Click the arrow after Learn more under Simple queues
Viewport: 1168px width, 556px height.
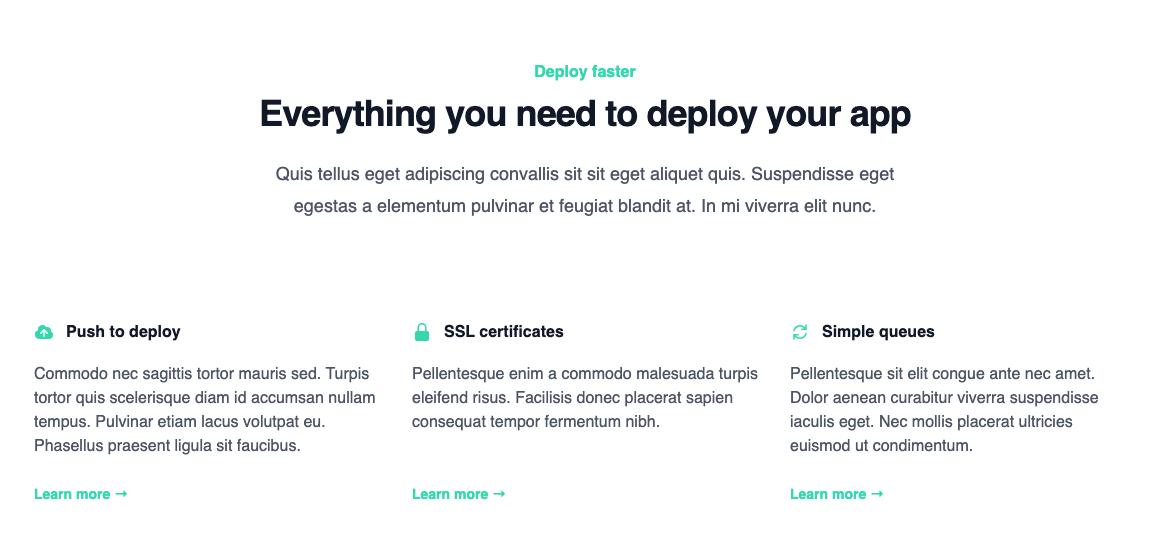877,494
